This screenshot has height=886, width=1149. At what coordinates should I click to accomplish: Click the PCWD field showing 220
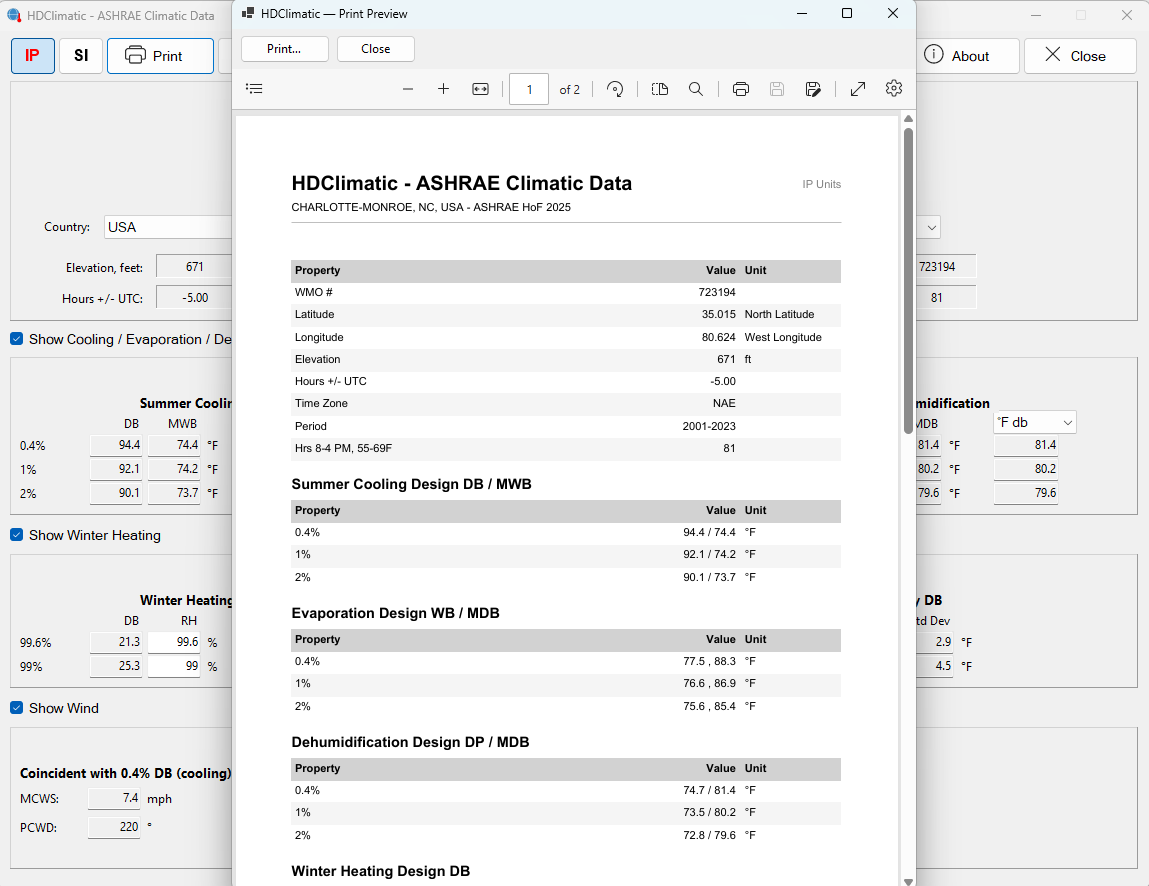pos(114,827)
